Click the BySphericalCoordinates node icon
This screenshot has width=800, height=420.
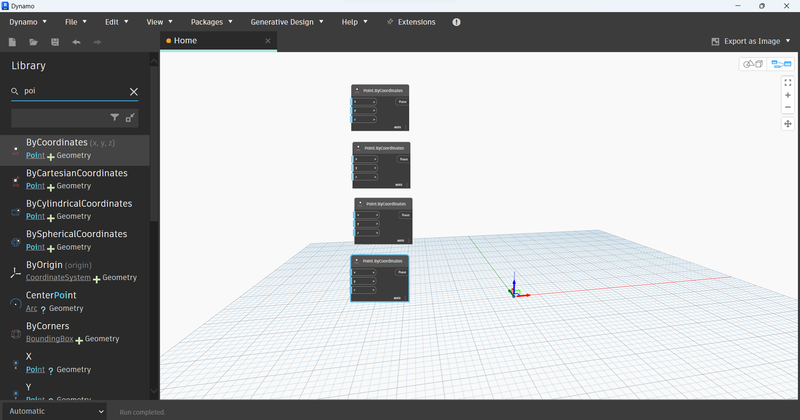tap(15, 242)
